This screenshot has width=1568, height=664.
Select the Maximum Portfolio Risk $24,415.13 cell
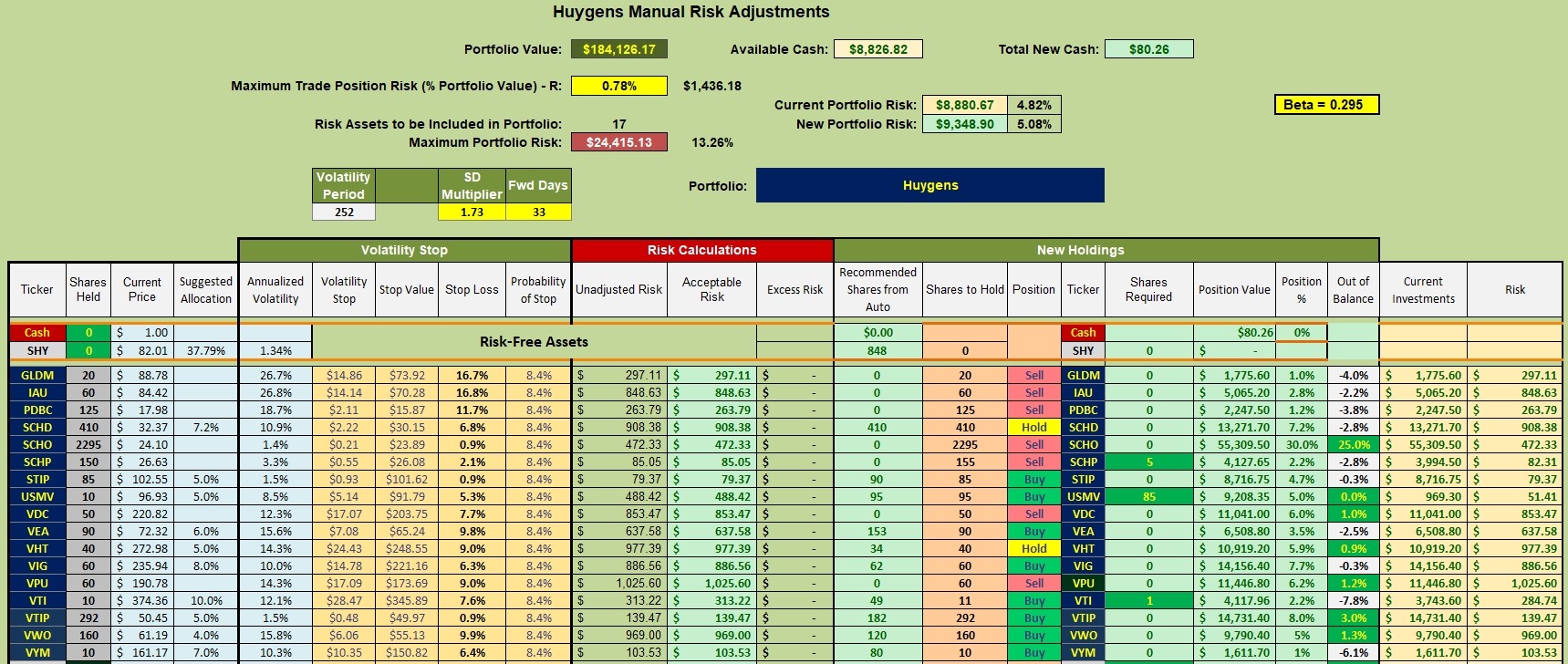pos(619,142)
